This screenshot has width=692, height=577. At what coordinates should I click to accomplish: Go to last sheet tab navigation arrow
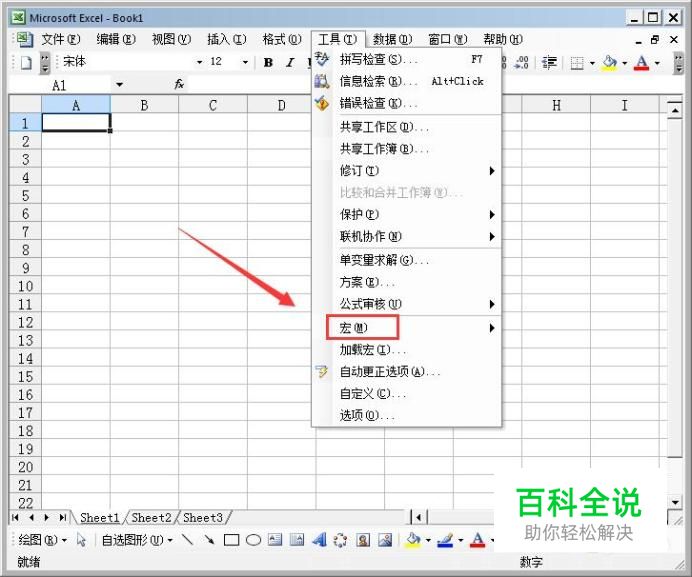(x=63, y=517)
